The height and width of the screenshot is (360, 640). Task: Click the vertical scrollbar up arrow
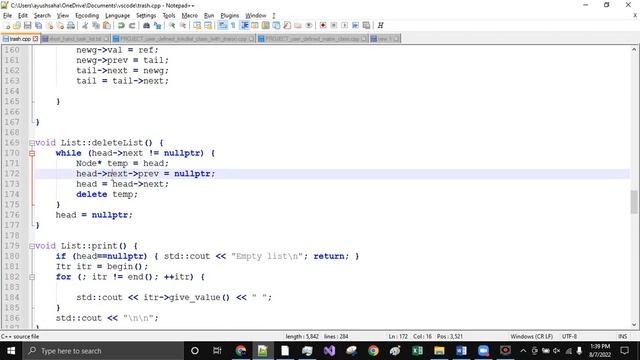pos(633,50)
